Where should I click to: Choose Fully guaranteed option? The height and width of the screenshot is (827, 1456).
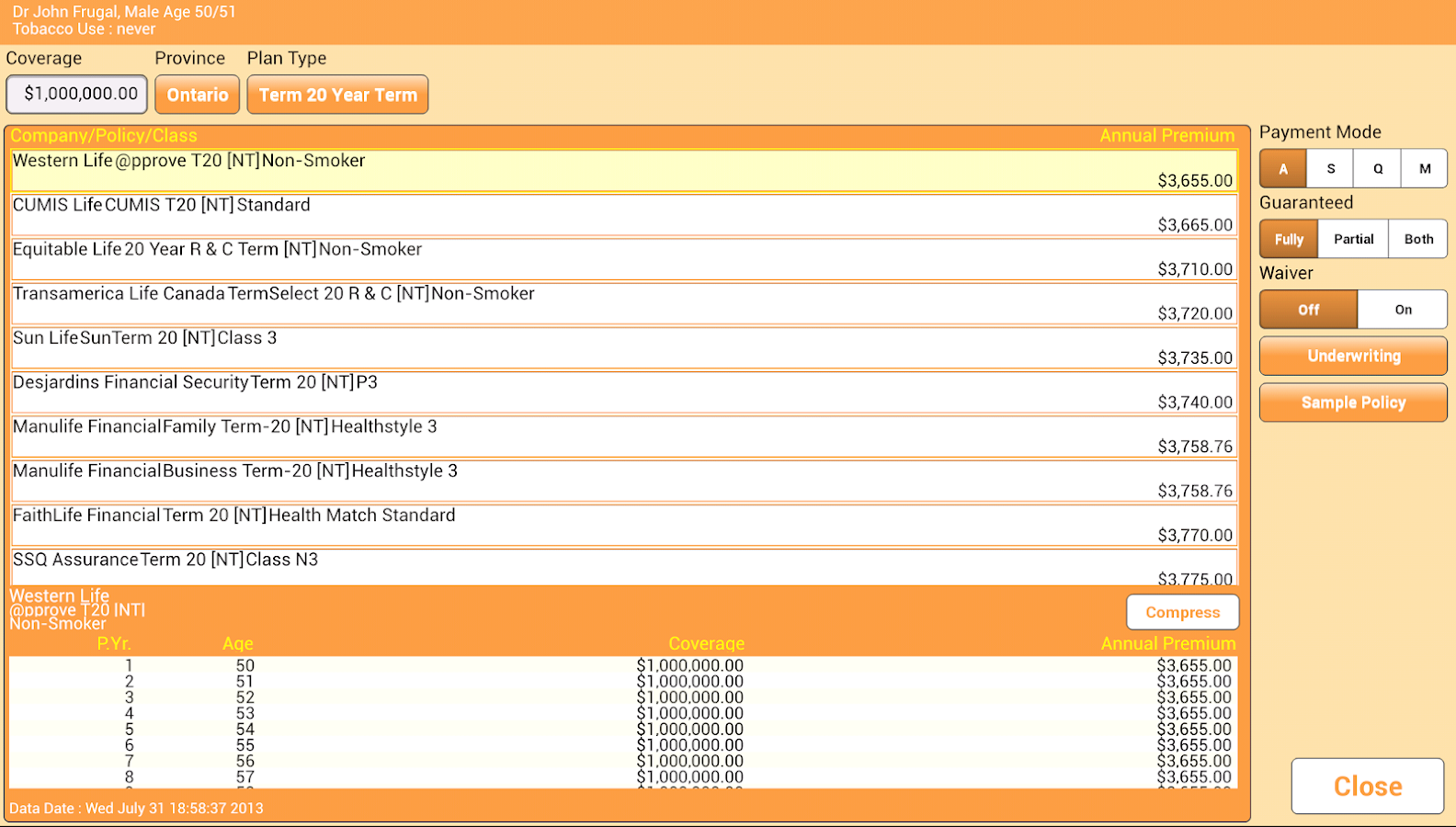(1289, 239)
